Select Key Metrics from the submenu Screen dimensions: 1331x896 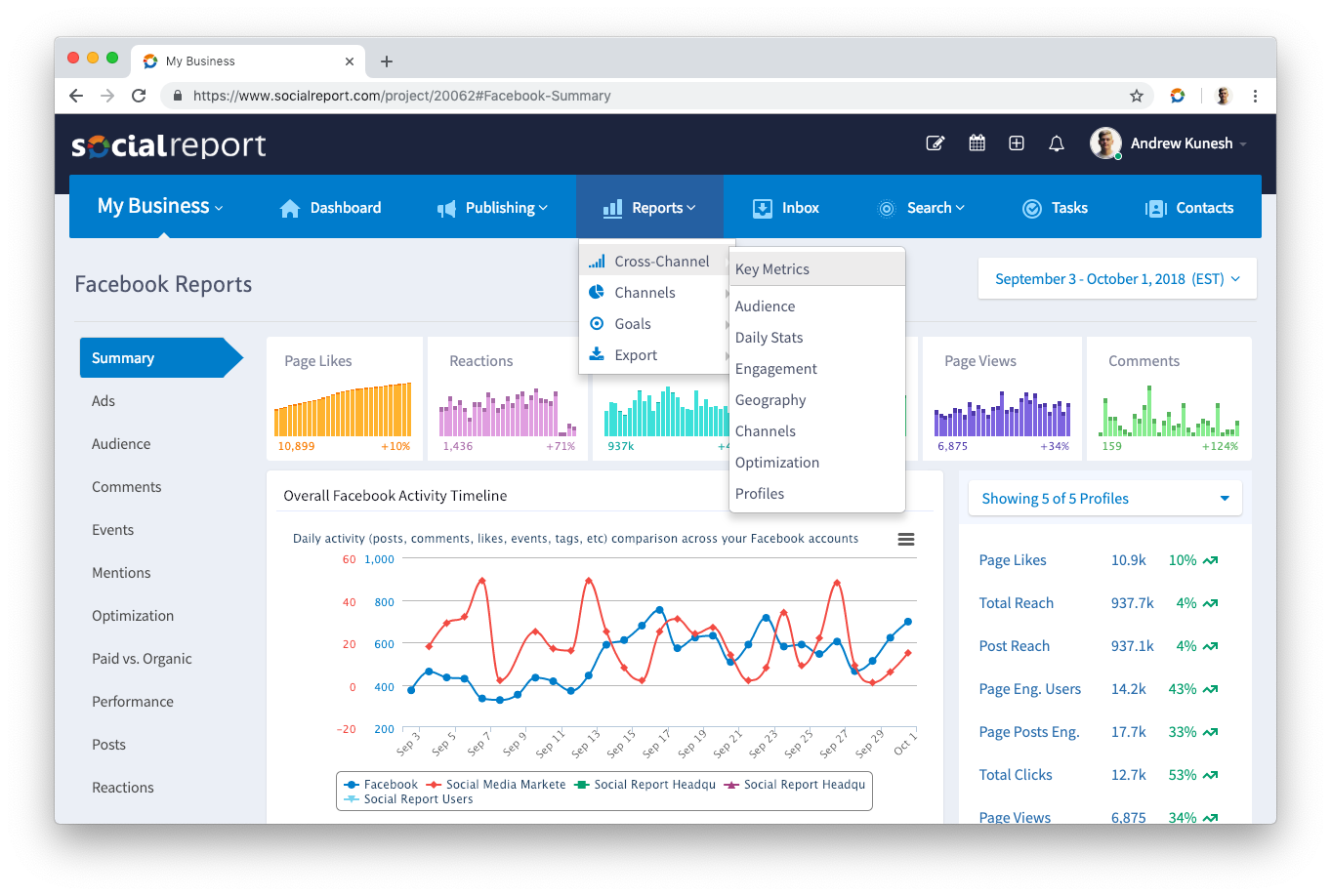click(x=818, y=269)
